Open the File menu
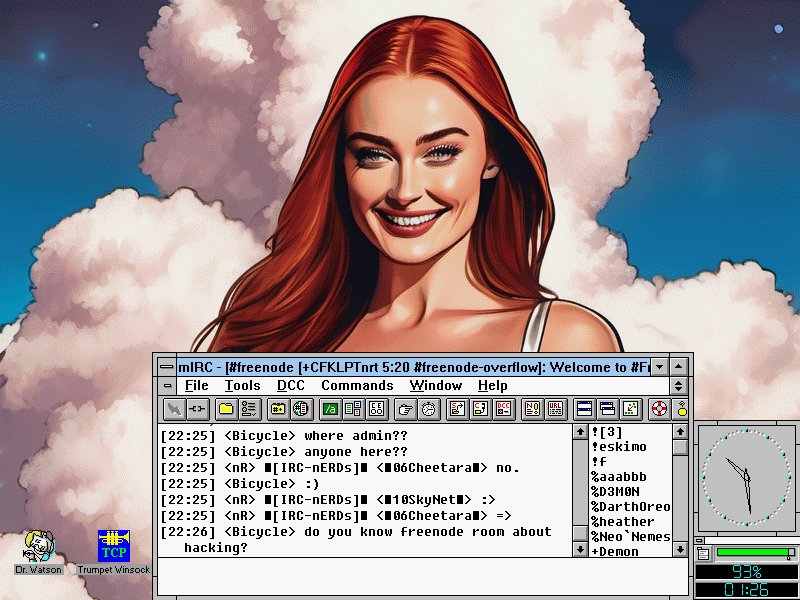The image size is (800, 600). point(197,386)
